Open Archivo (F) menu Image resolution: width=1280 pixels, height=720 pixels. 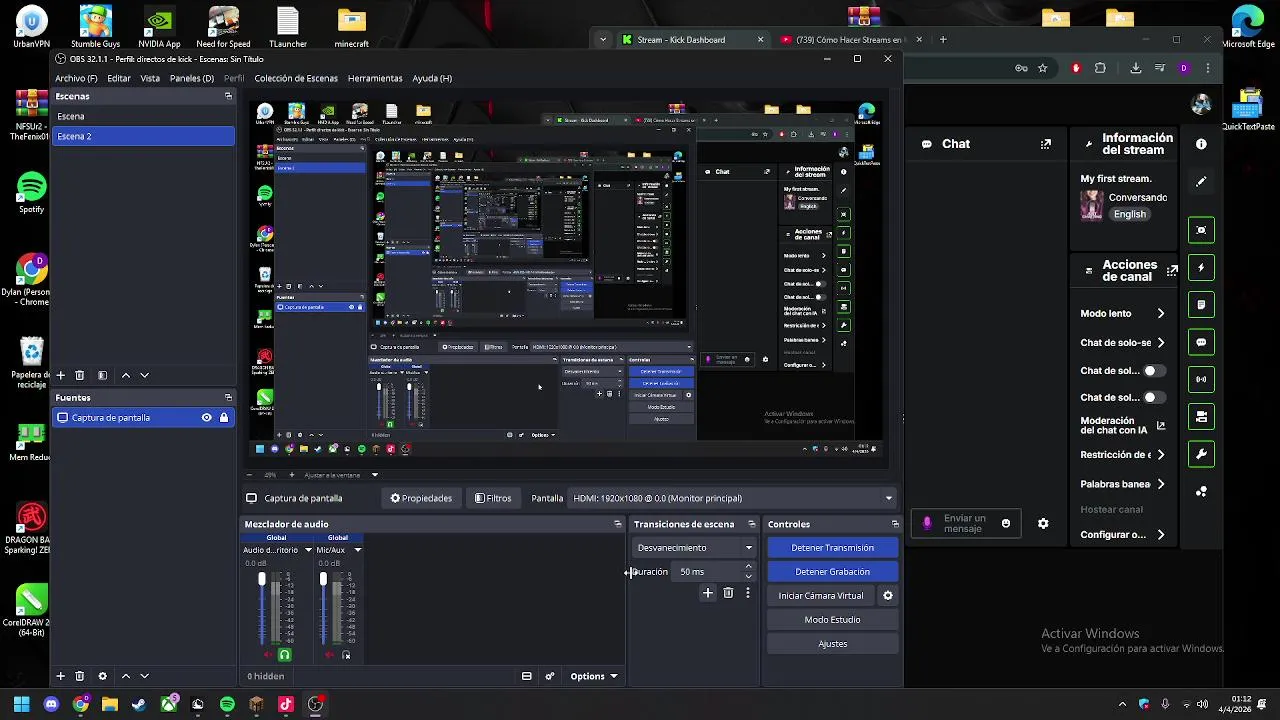(76, 78)
